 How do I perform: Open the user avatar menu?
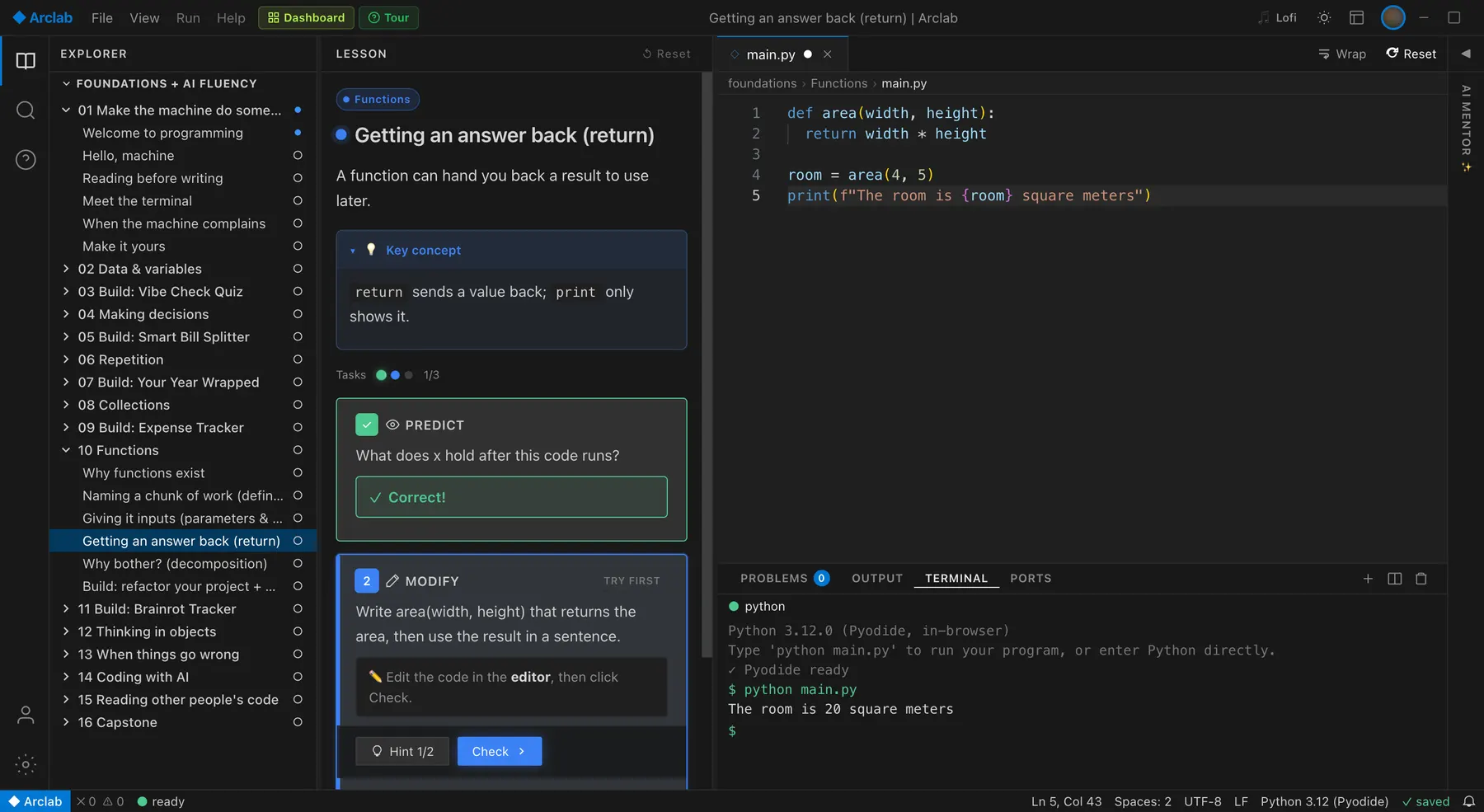pos(1392,17)
